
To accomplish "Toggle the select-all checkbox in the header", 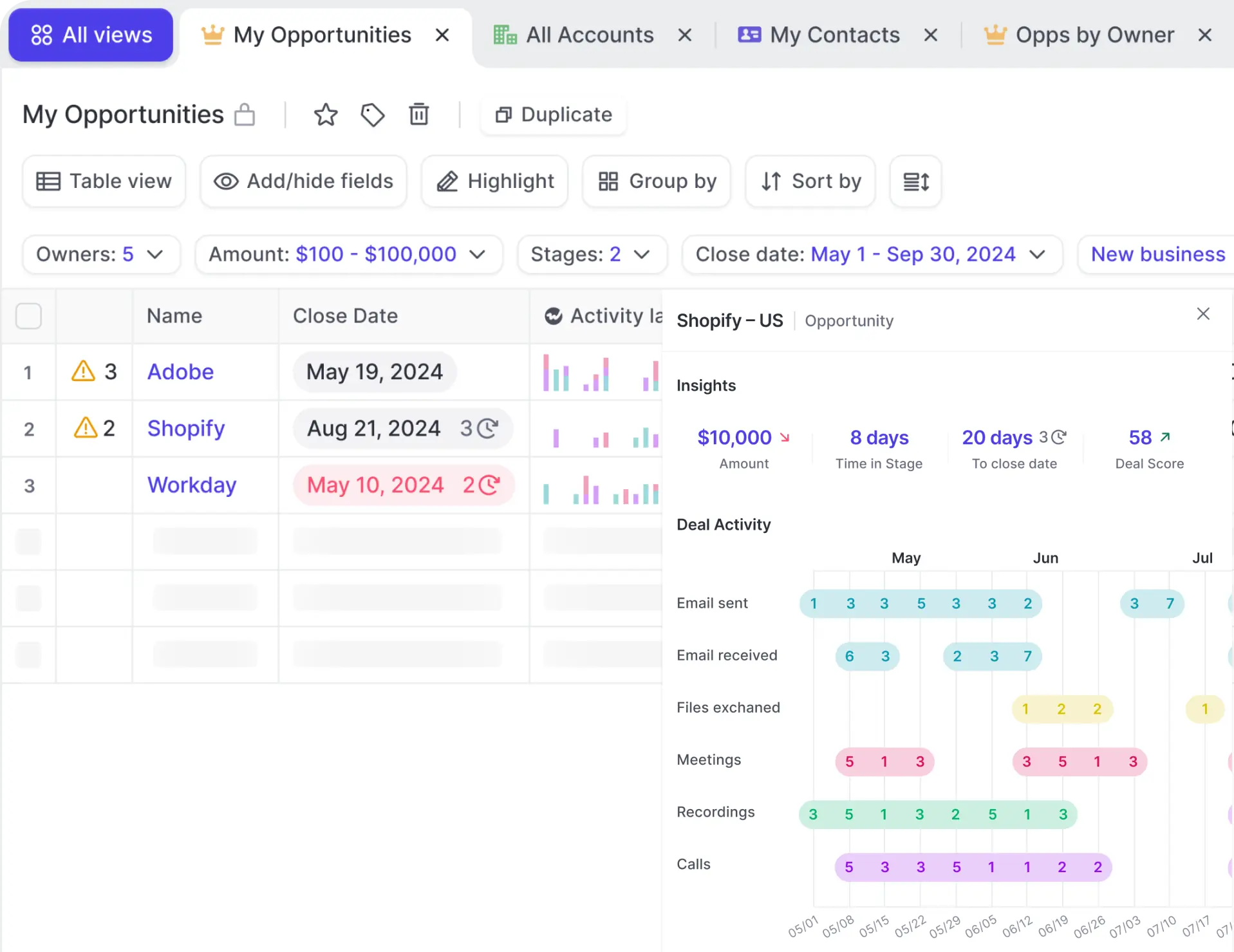I will [29, 315].
